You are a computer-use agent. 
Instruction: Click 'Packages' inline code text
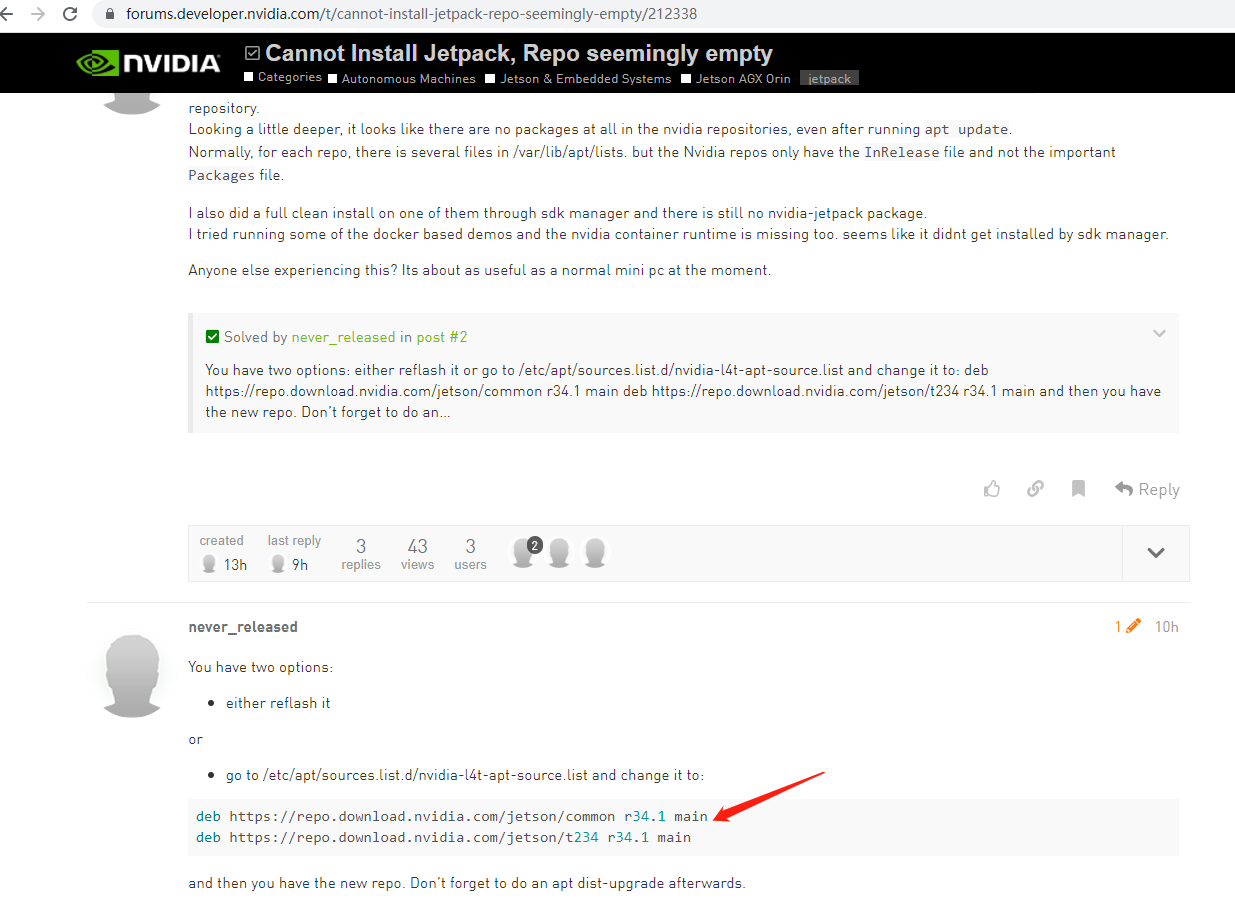[222, 175]
